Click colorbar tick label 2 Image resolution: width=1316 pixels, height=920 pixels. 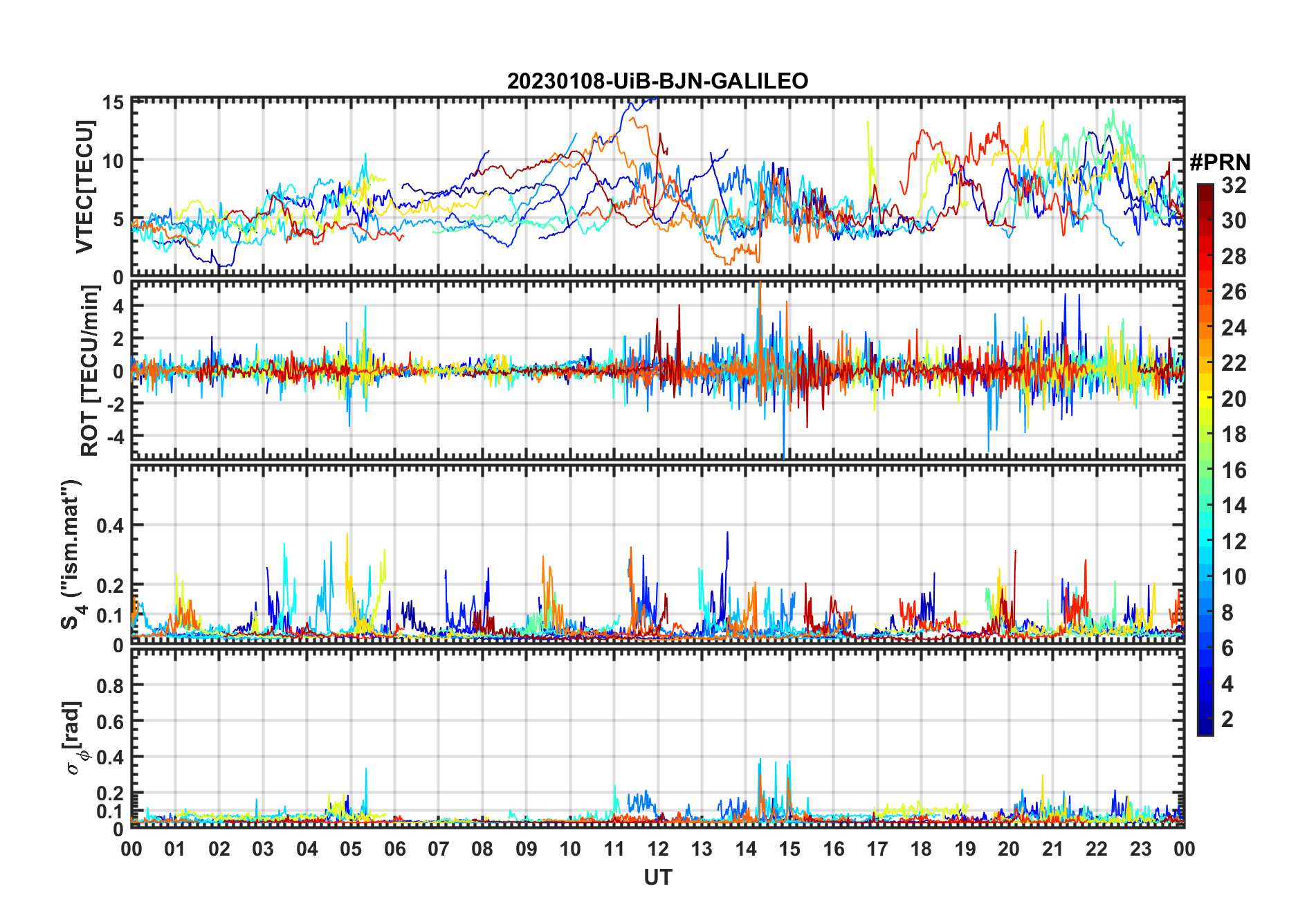click(1227, 719)
